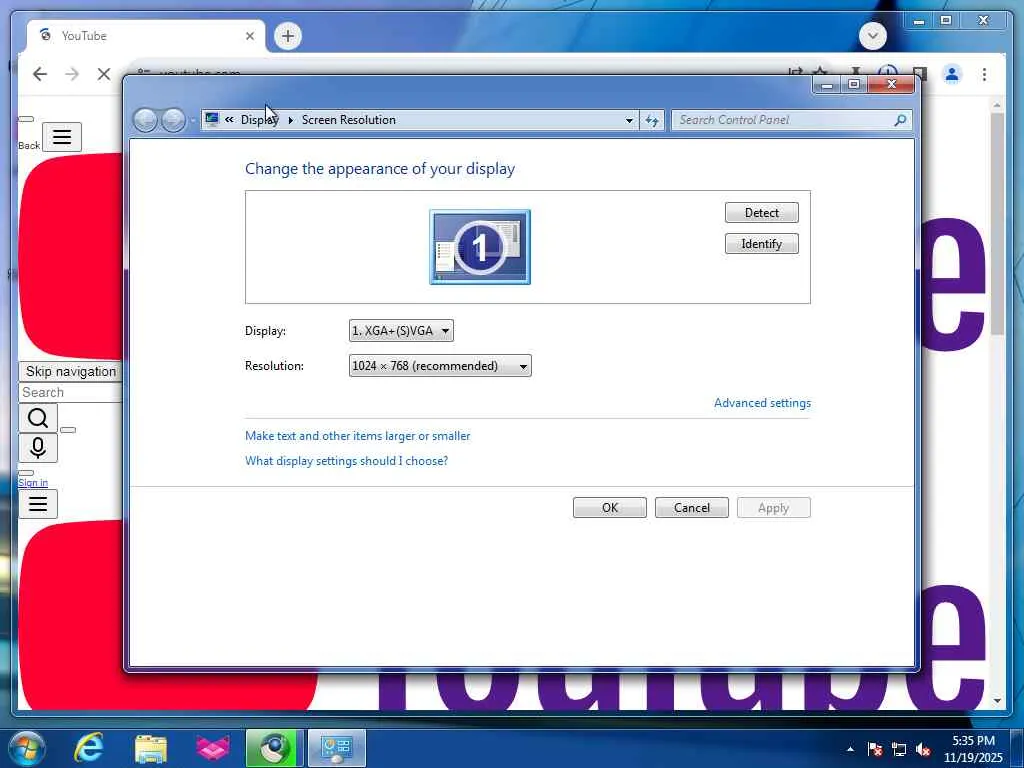Image resolution: width=1024 pixels, height=768 pixels.
Task: Open 'What display settings should I choose?' link
Action: (x=346, y=461)
